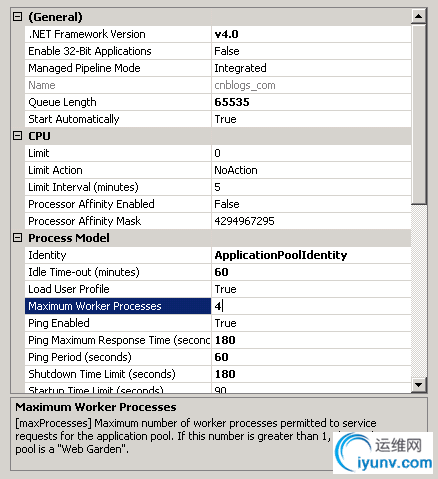Click the Ping Period value 60
438x479 pixels.
click(x=311, y=357)
